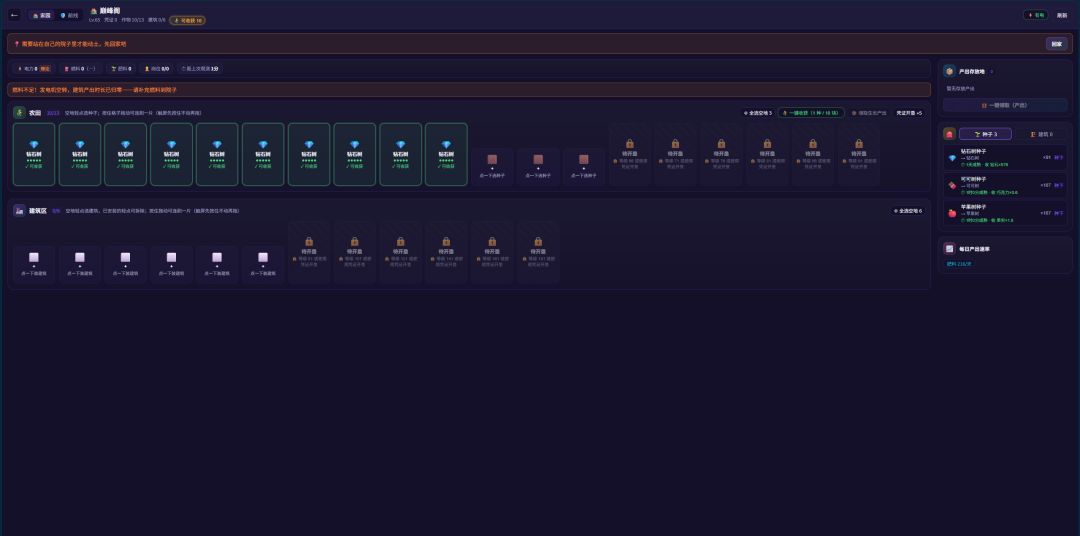
Task: Click the green 一键收获 button
Action: point(811,112)
